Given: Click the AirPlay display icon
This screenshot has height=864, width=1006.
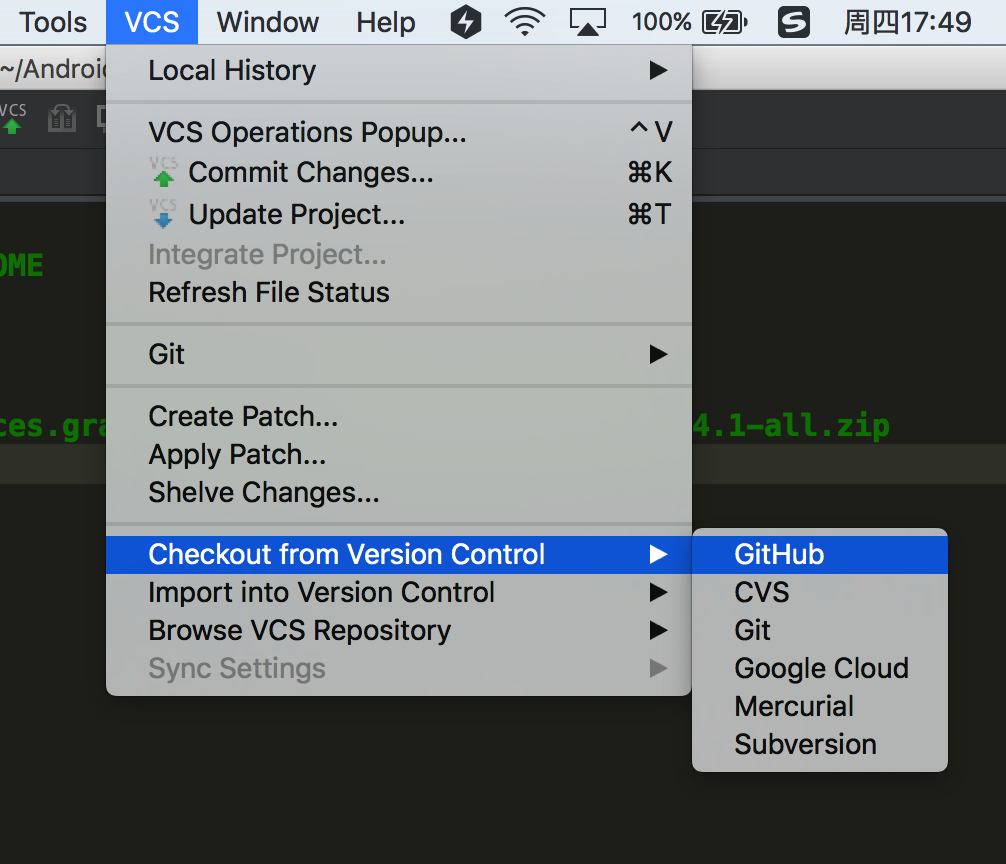Looking at the screenshot, I should click(587, 22).
